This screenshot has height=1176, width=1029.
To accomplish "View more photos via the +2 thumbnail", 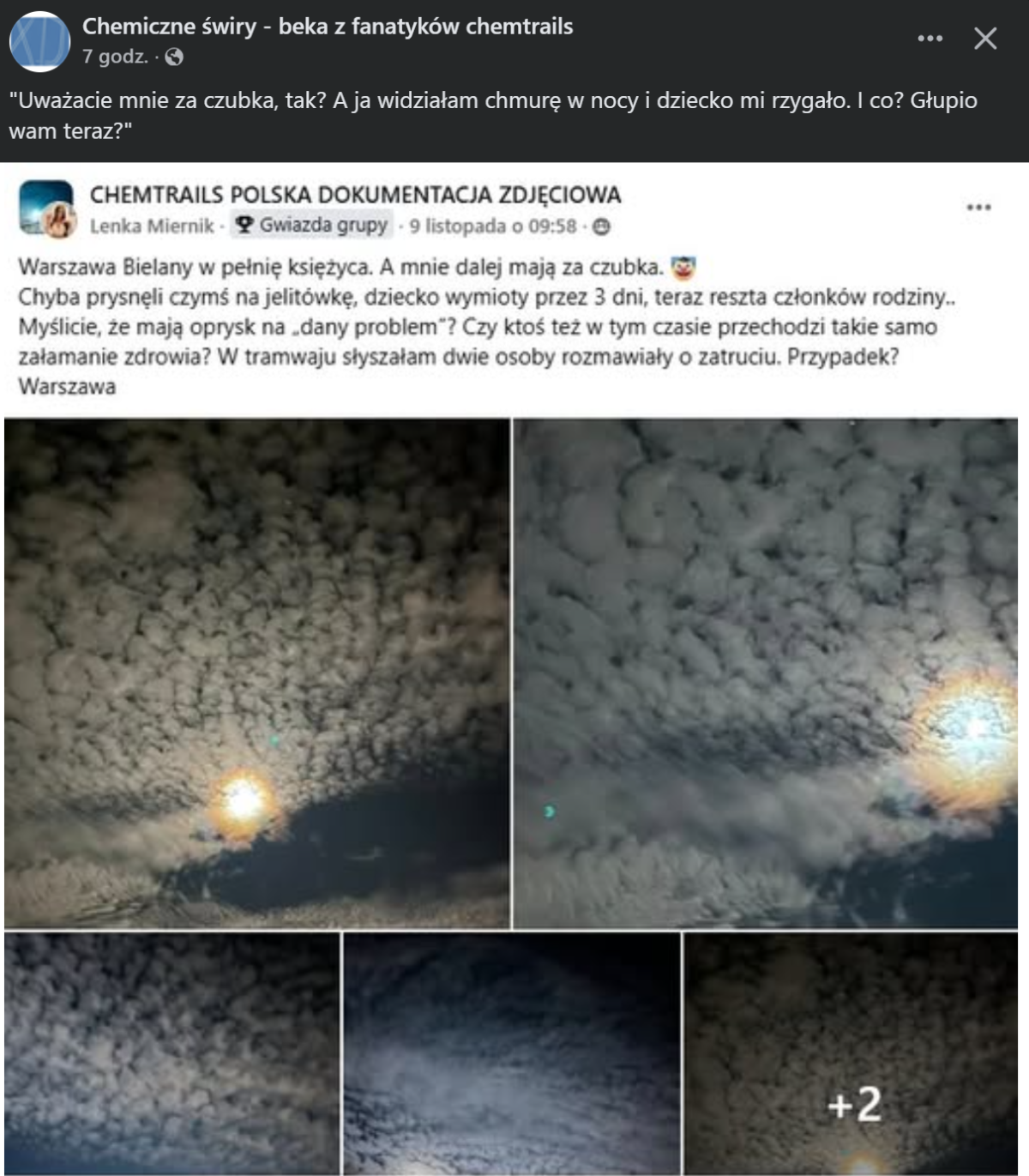I will [x=851, y=1053].
